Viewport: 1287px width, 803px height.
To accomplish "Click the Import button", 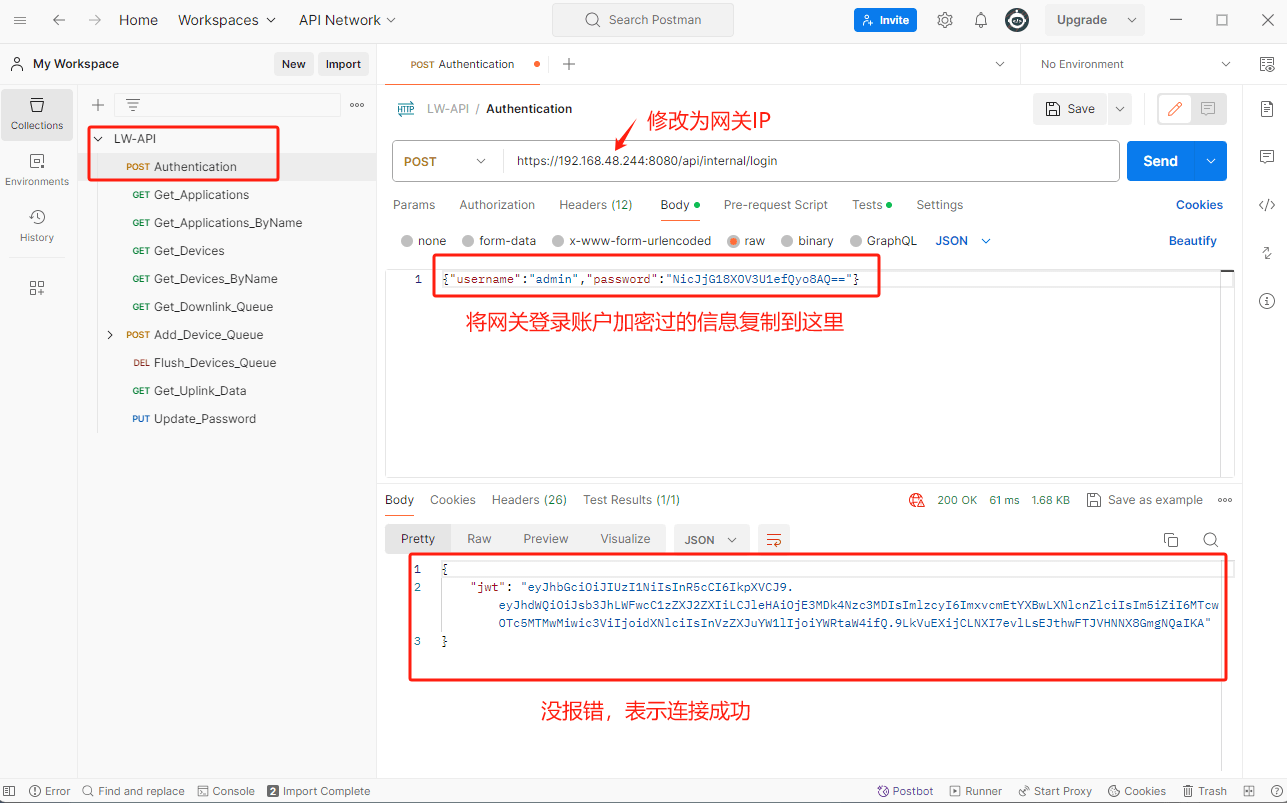I will point(343,64).
